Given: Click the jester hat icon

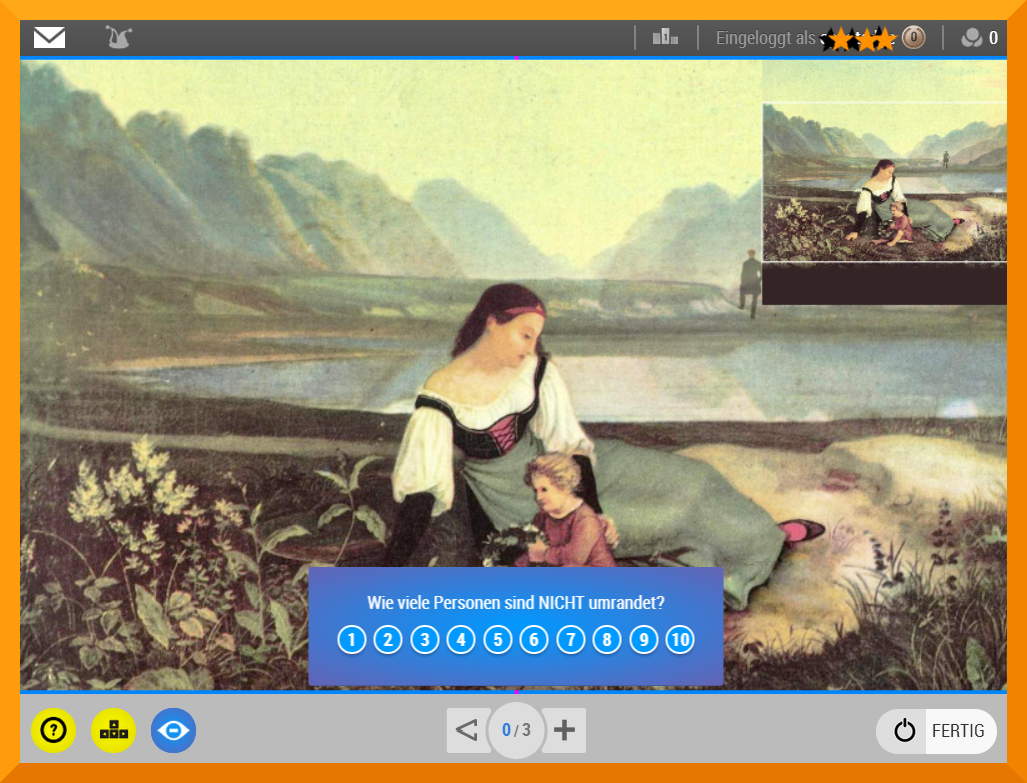Looking at the screenshot, I should tap(119, 37).
